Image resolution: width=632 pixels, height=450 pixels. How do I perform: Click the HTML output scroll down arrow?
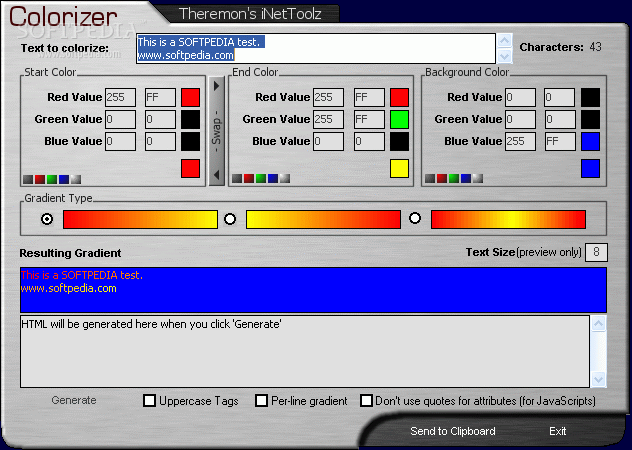click(x=599, y=379)
